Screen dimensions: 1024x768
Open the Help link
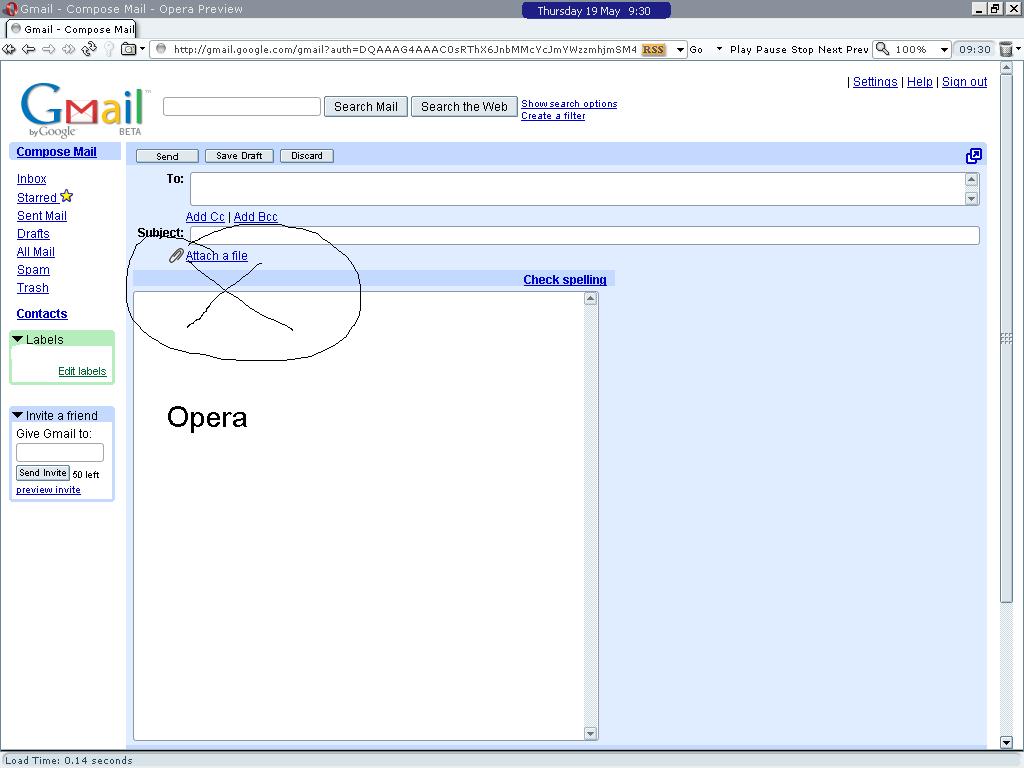tap(920, 82)
